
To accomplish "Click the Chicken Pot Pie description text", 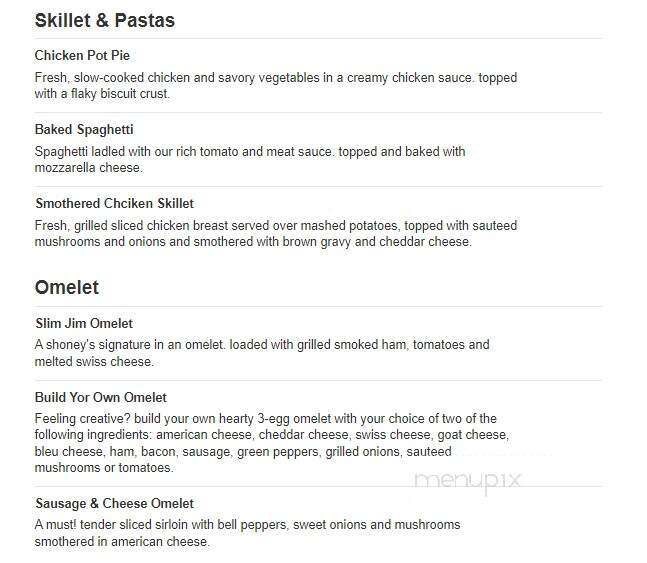I will point(276,85).
